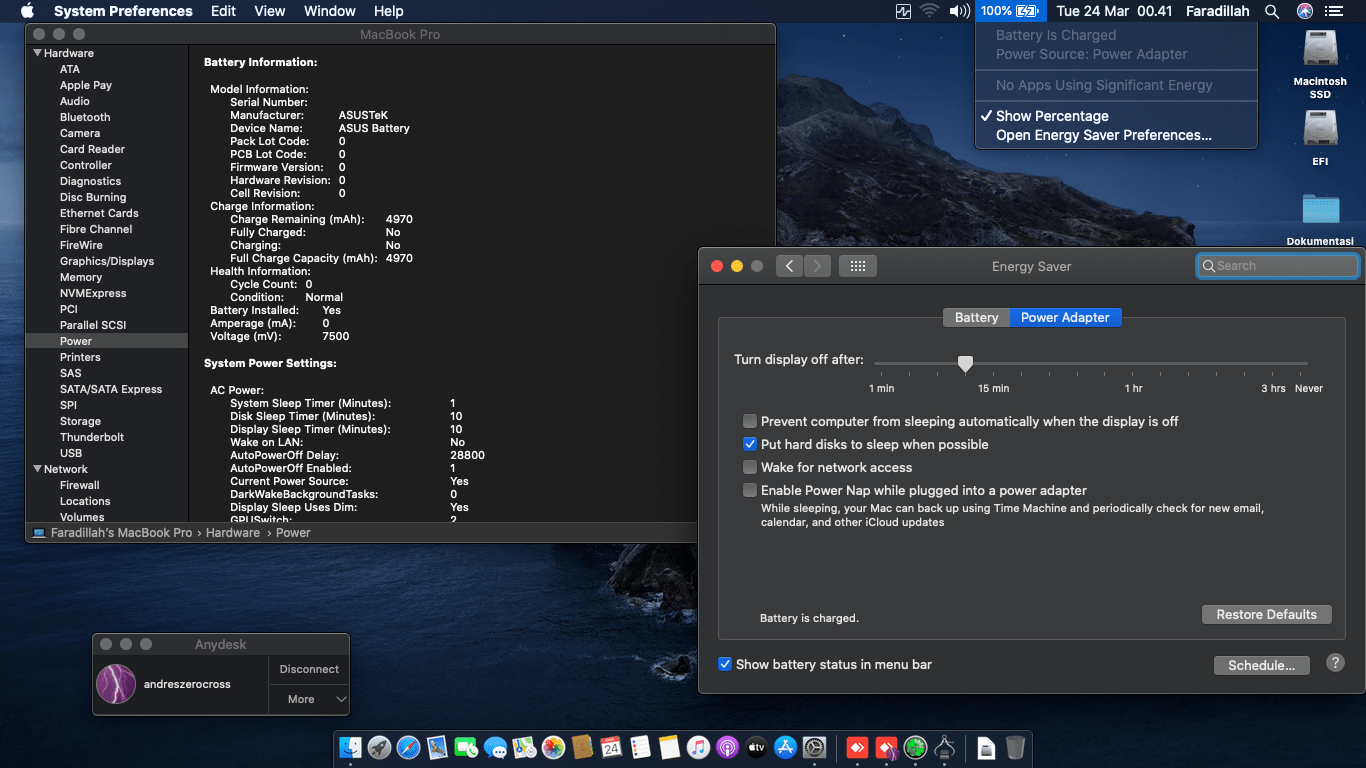Enable Power Nap while plugged in
1366x768 pixels.
(x=750, y=490)
